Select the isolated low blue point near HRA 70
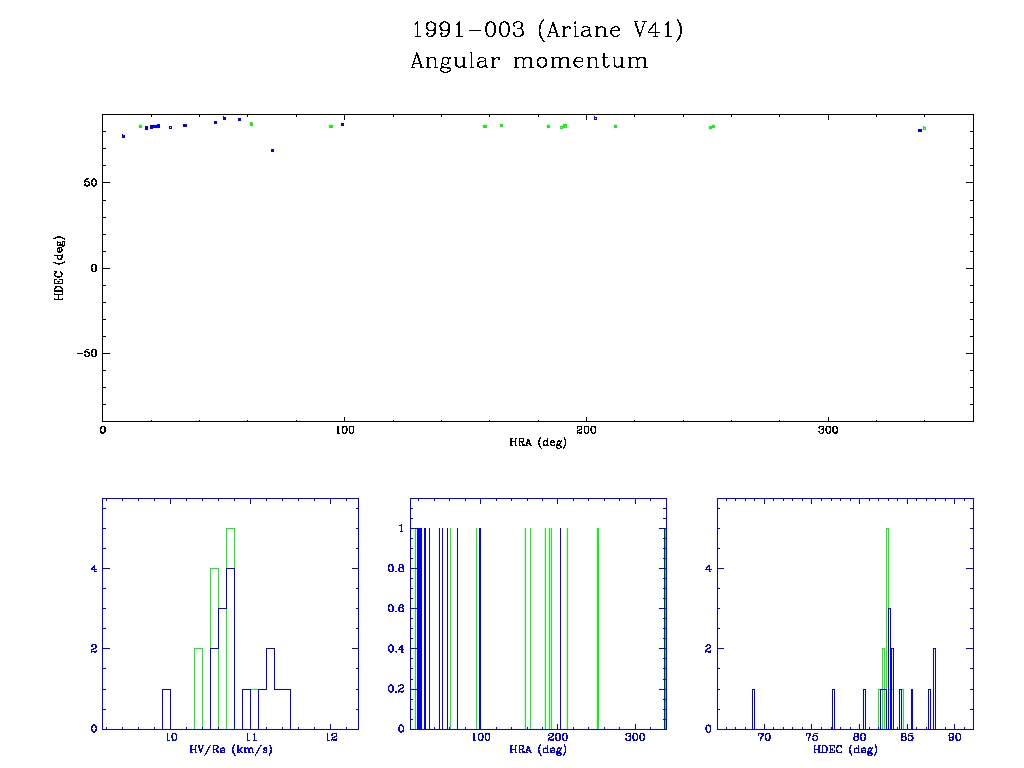 (272, 150)
